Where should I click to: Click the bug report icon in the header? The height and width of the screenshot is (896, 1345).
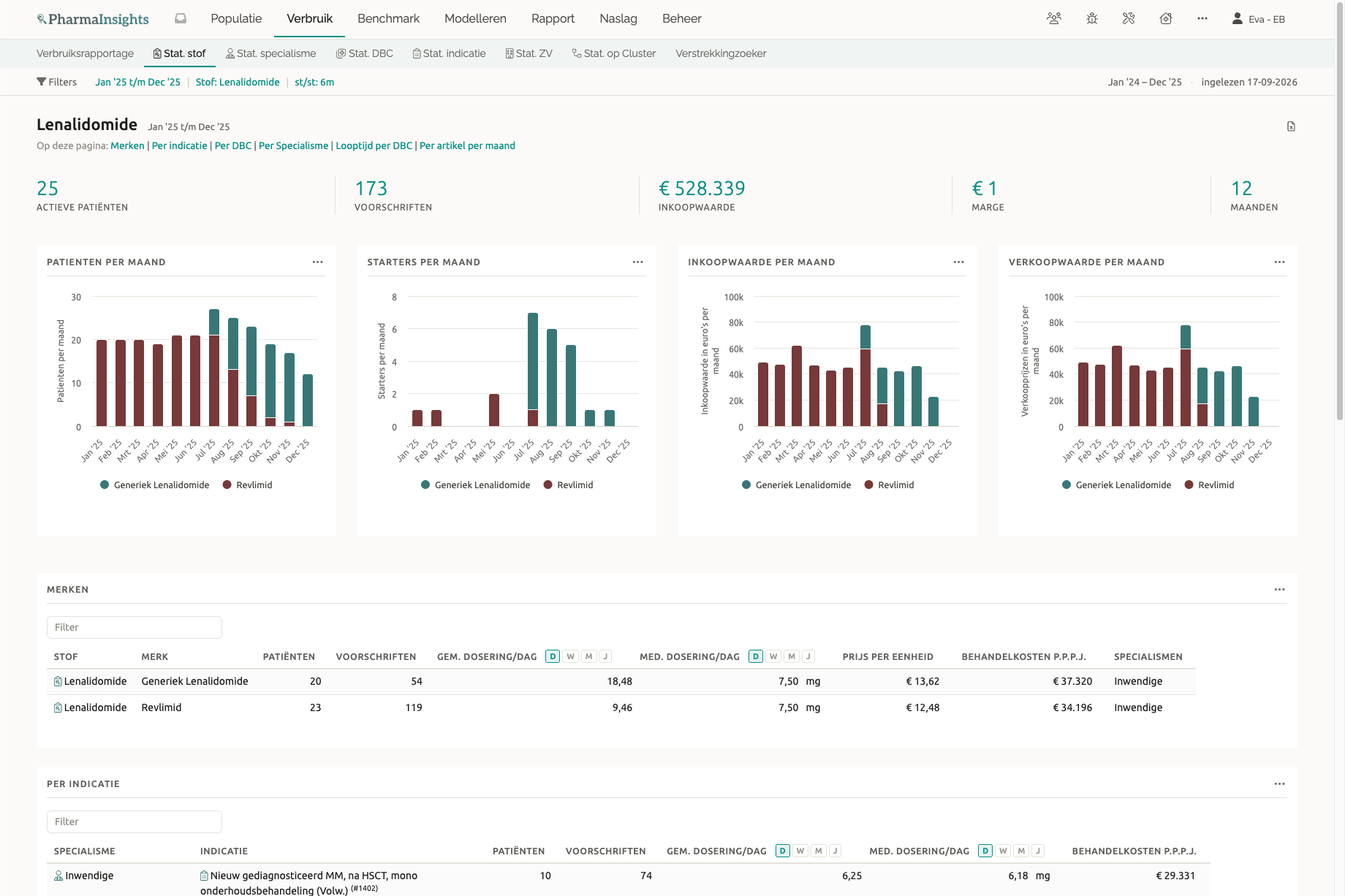(1092, 19)
